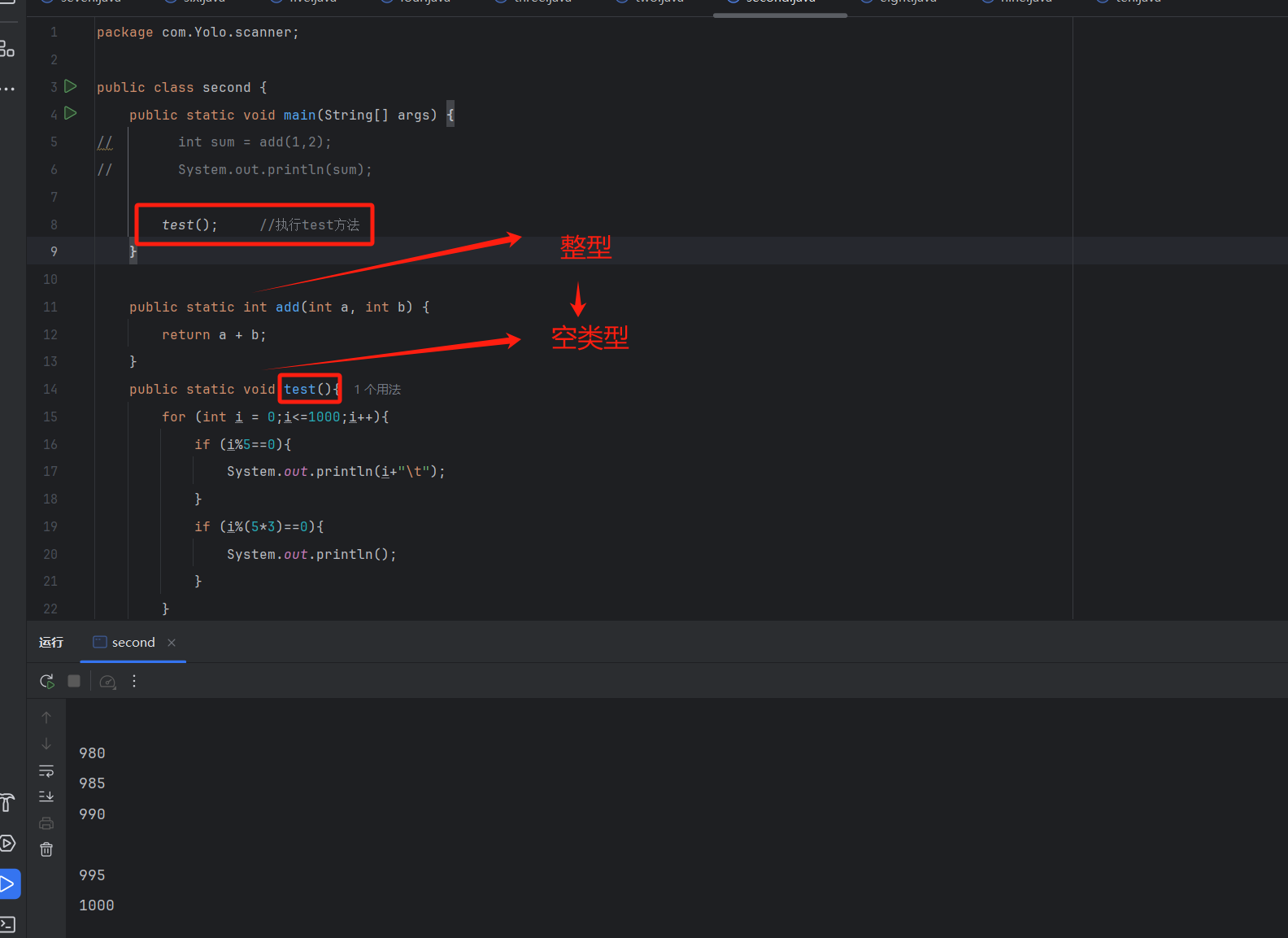Rerun 'second' in the Run panel
Viewport: 1288px width, 938px height.
click(47, 681)
